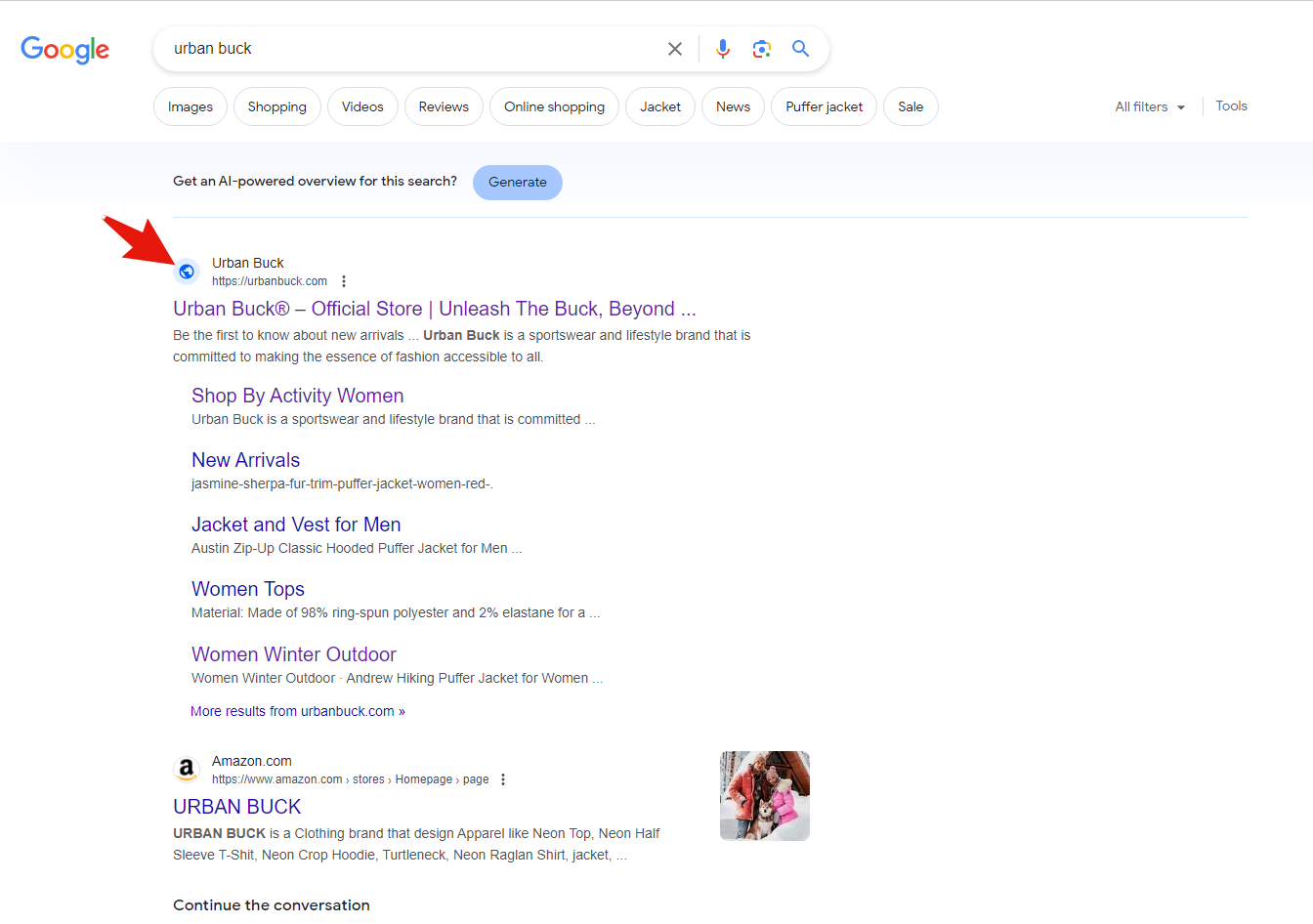Generate the AI-powered overview
The image size is (1313, 924).
518,183
